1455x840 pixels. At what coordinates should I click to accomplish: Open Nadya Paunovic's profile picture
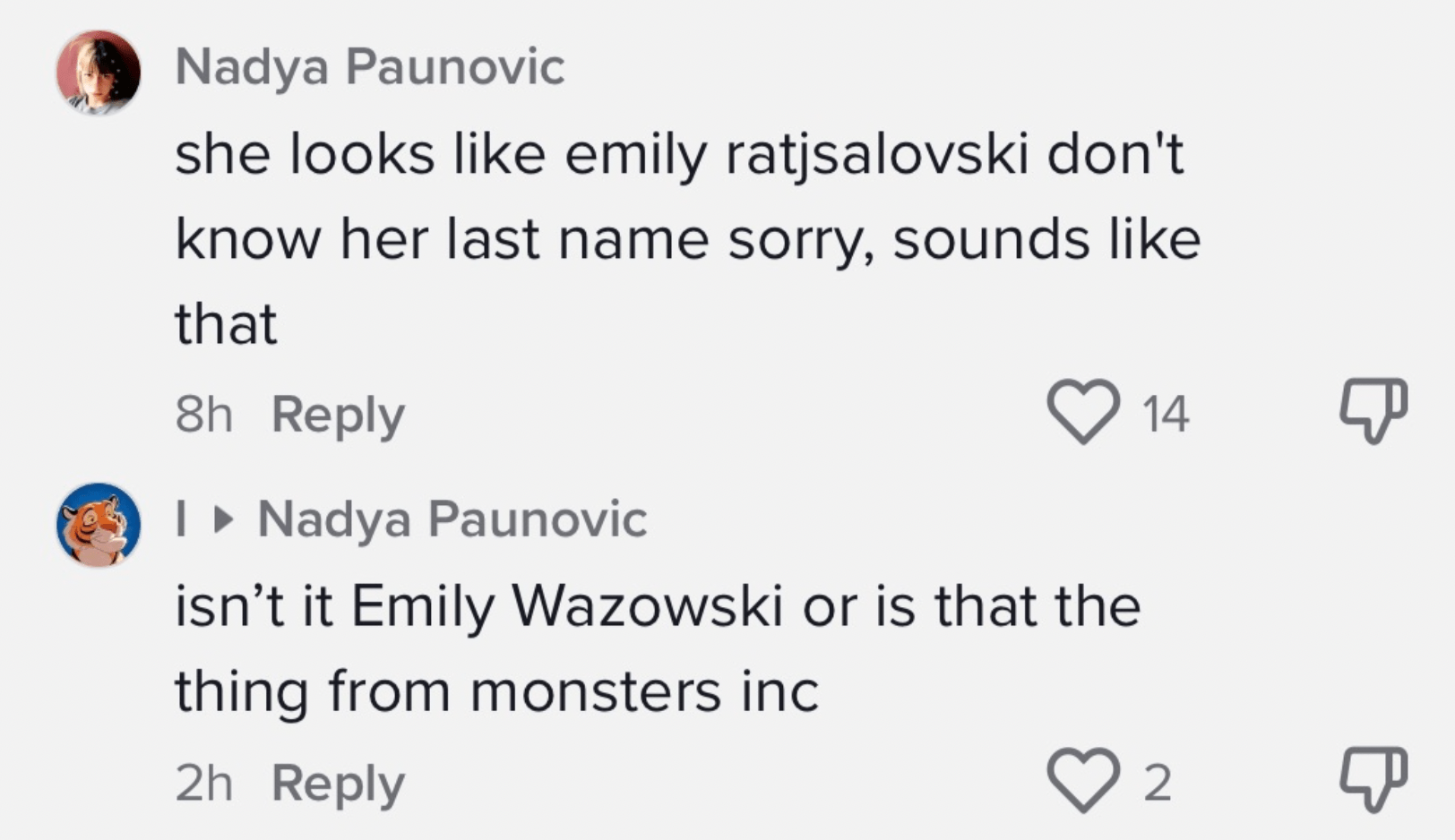pos(99,73)
